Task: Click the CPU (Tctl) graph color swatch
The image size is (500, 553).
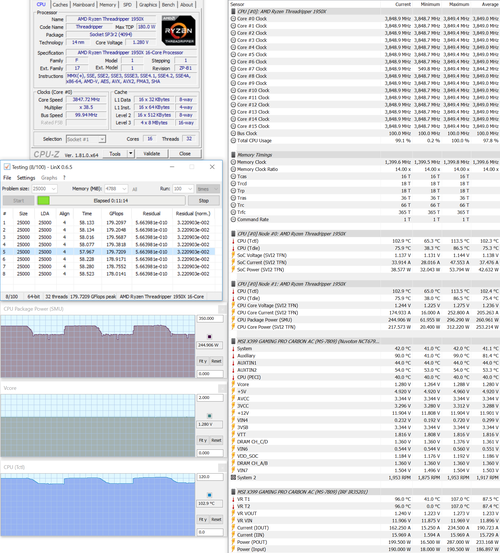Action: point(209,495)
